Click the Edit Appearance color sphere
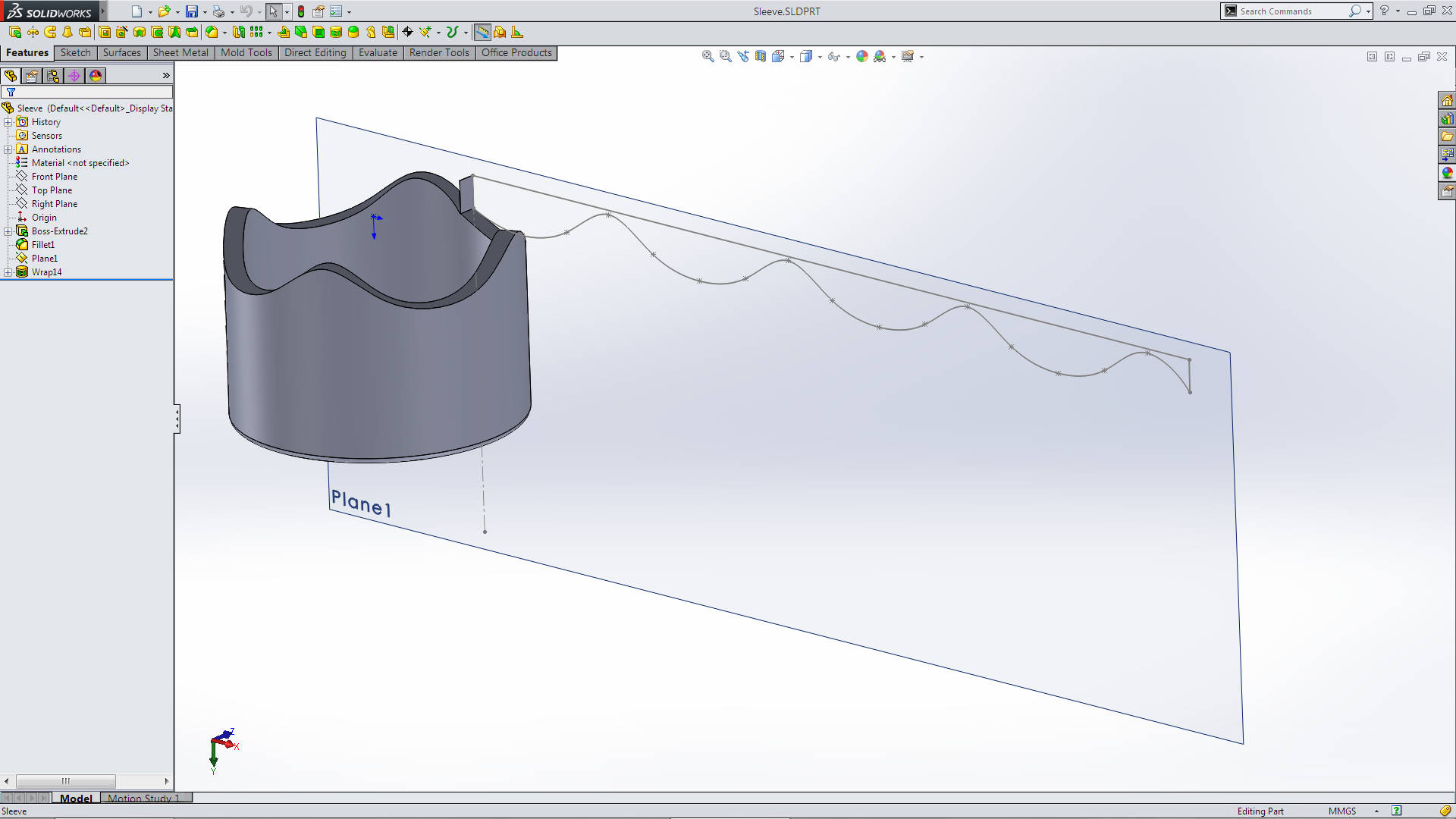The height and width of the screenshot is (819, 1456). [x=862, y=56]
